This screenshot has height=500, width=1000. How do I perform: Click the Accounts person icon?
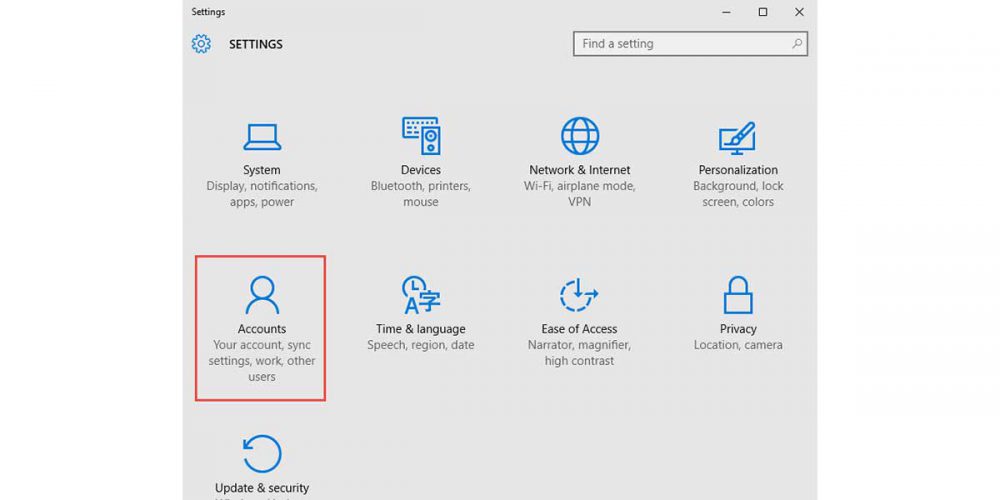(262, 295)
